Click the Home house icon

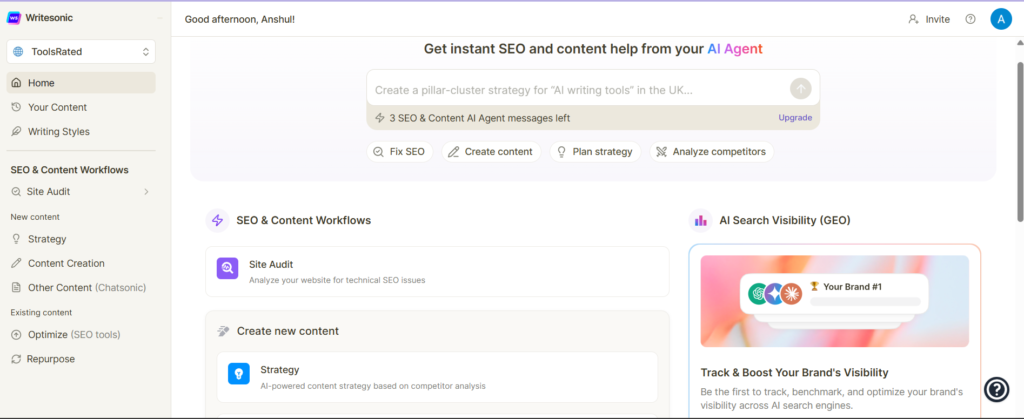click(x=16, y=83)
